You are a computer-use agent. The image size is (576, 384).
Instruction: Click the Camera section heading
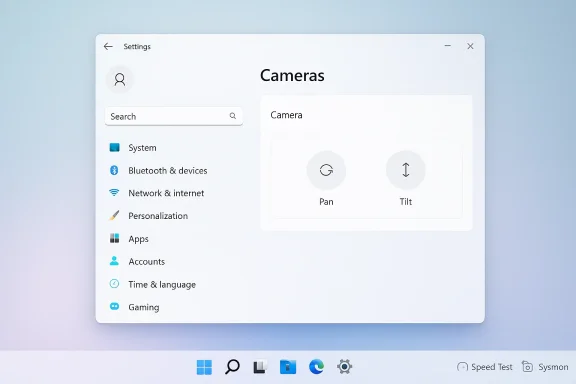click(287, 115)
